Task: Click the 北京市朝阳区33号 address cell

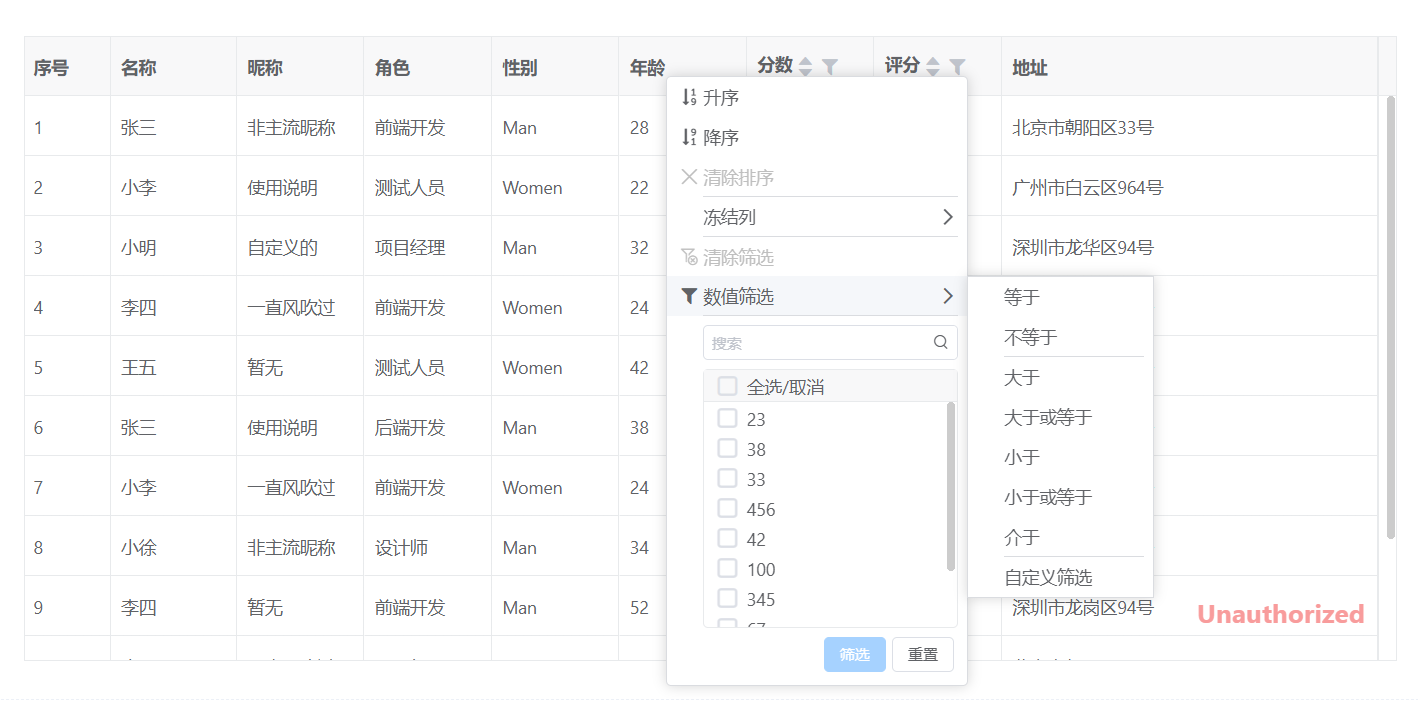Action: pos(1189,127)
